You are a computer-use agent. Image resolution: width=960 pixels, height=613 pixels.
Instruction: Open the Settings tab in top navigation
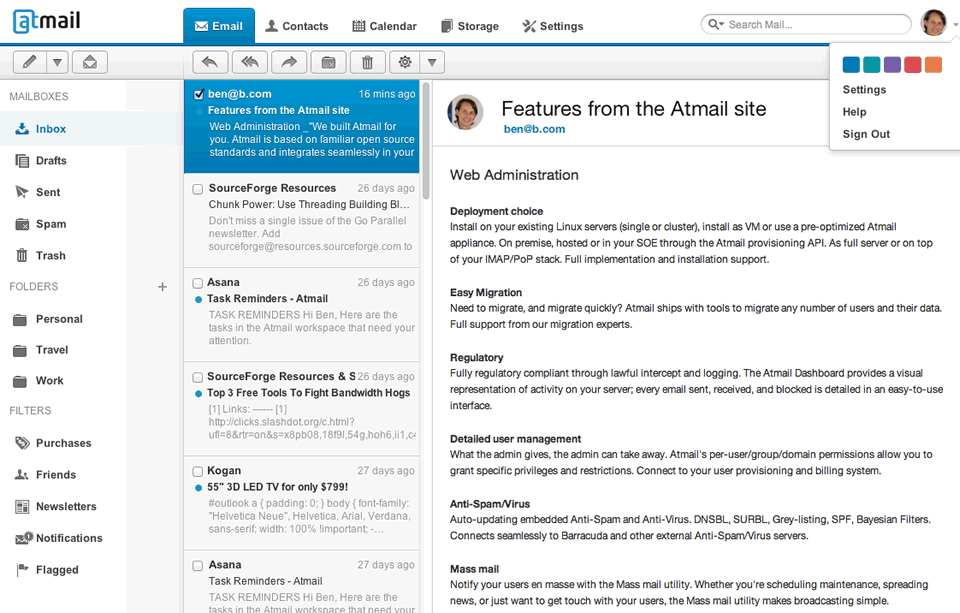552,26
